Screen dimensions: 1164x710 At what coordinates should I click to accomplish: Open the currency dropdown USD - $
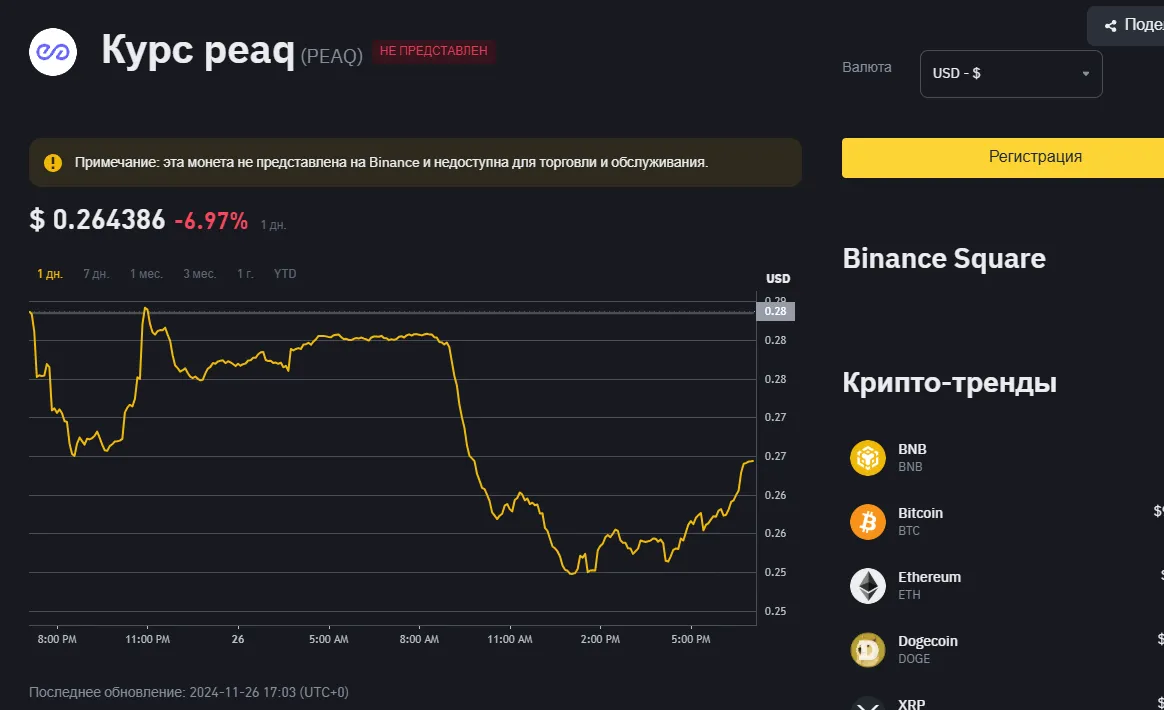[x=1011, y=74]
